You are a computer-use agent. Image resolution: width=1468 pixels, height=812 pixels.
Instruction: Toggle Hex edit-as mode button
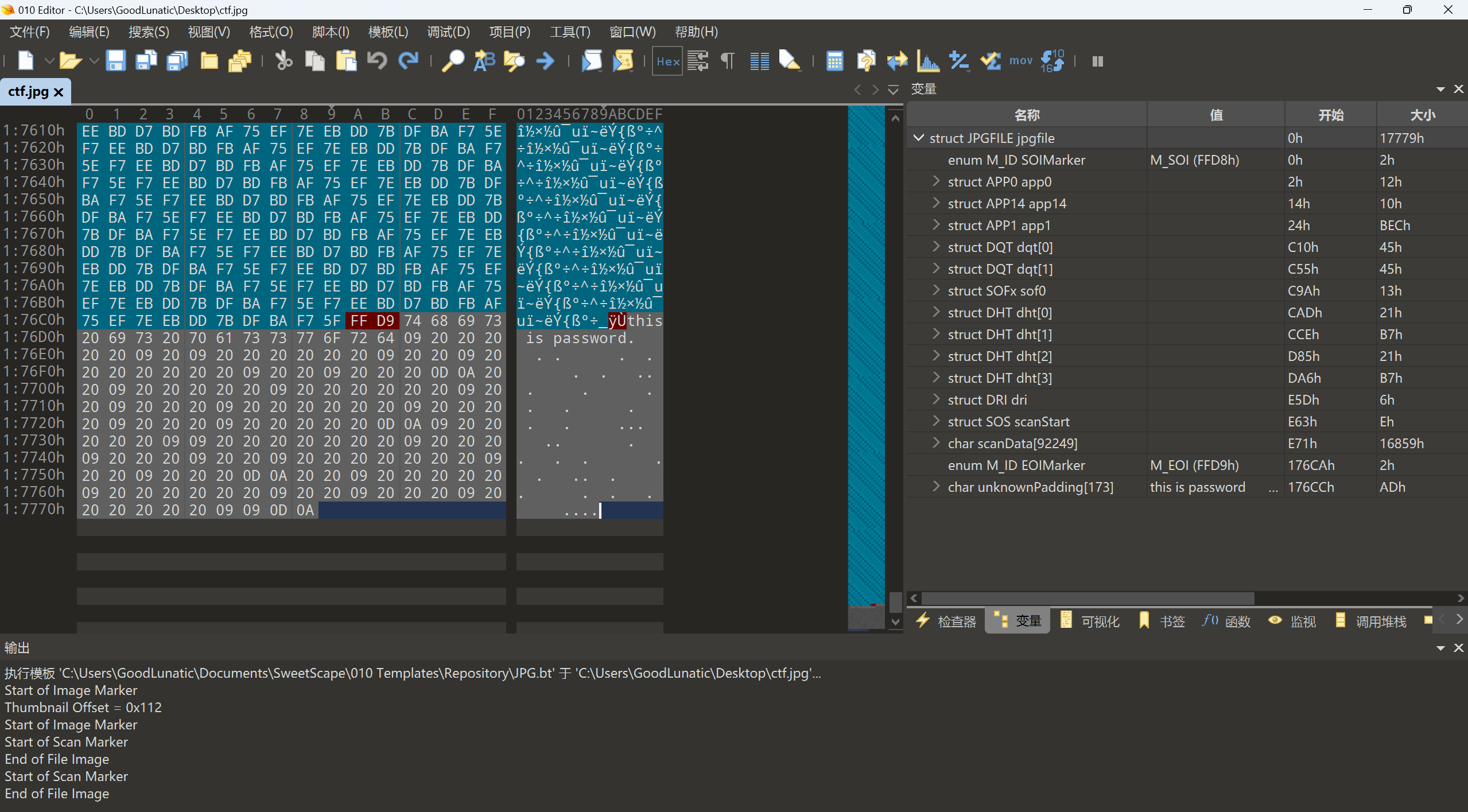(667, 61)
